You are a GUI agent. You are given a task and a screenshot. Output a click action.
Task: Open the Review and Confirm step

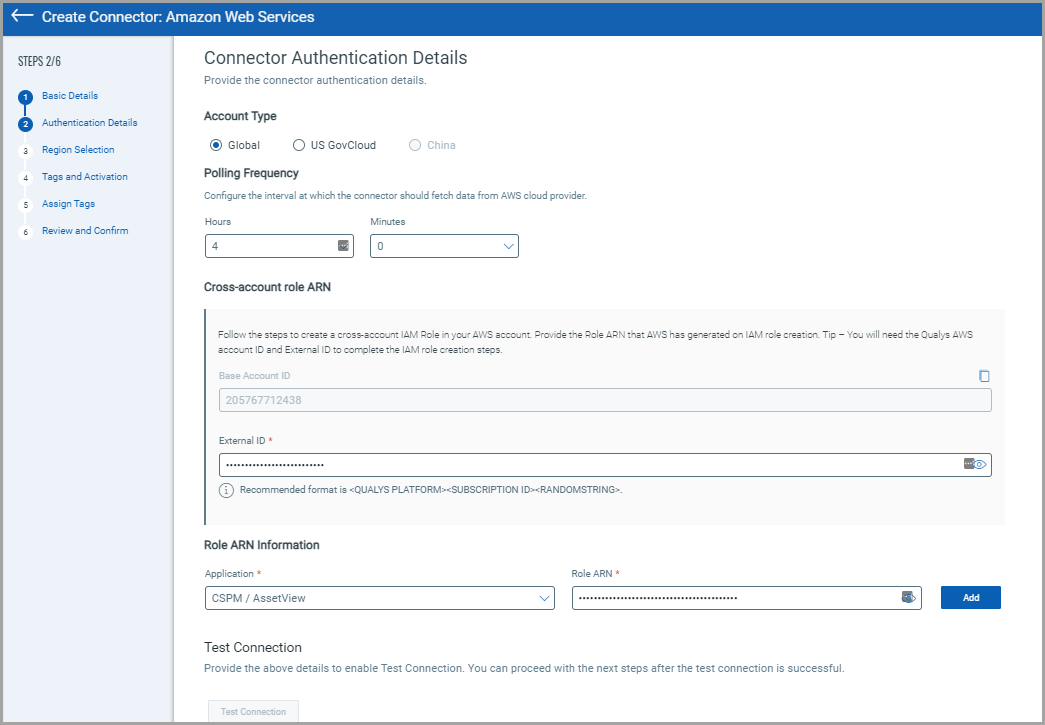pyautogui.click(x=85, y=231)
